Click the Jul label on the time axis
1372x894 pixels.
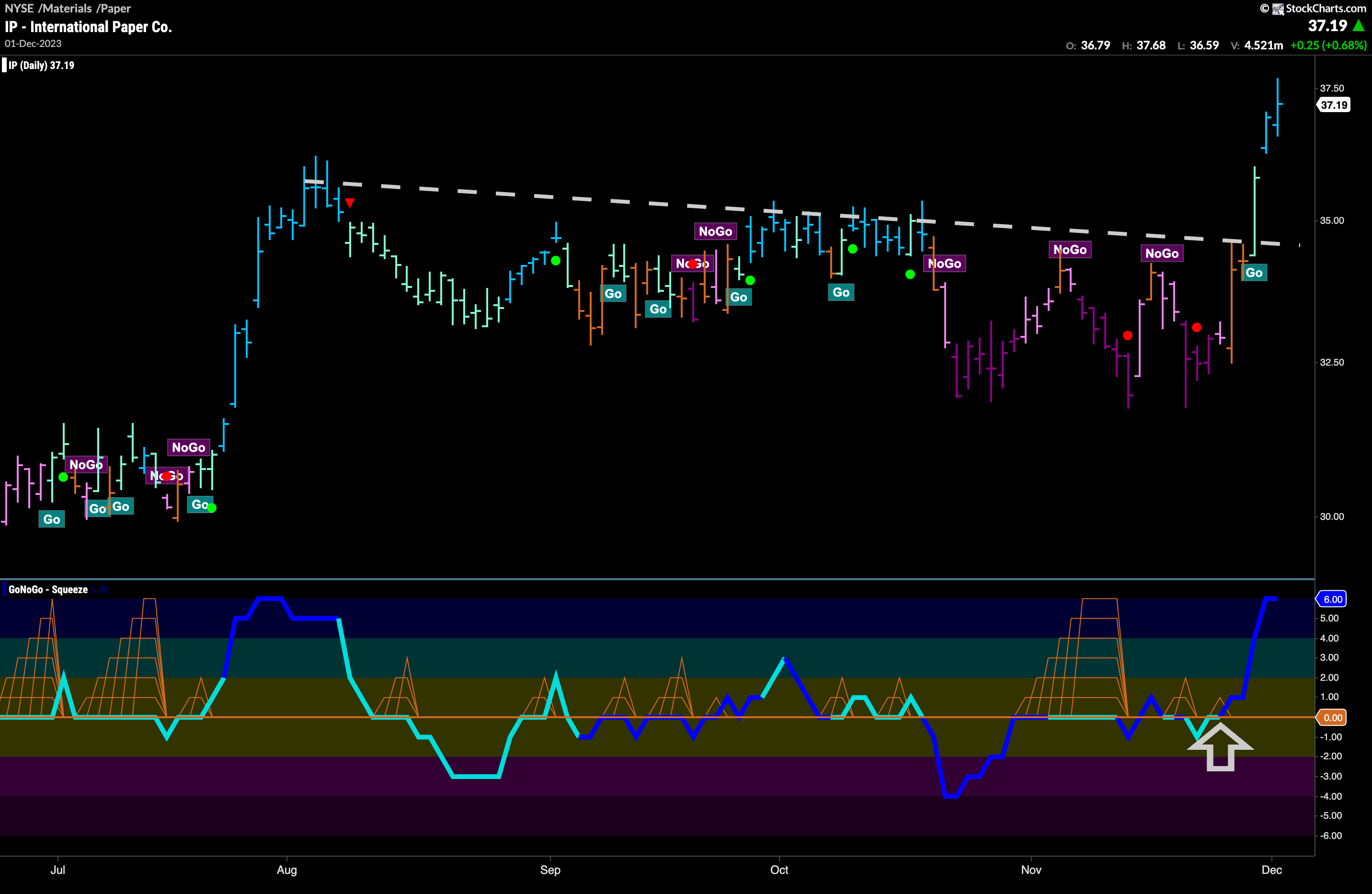(57, 871)
